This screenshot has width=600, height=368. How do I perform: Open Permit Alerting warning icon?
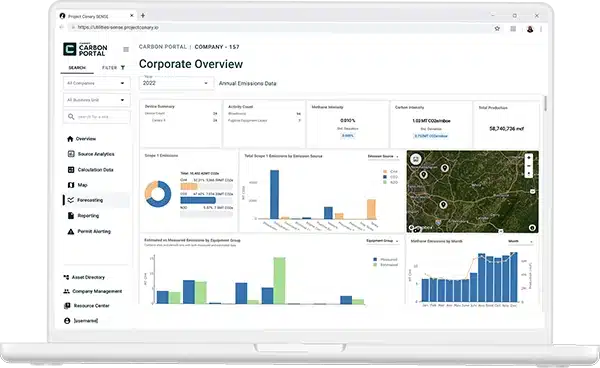[71, 231]
